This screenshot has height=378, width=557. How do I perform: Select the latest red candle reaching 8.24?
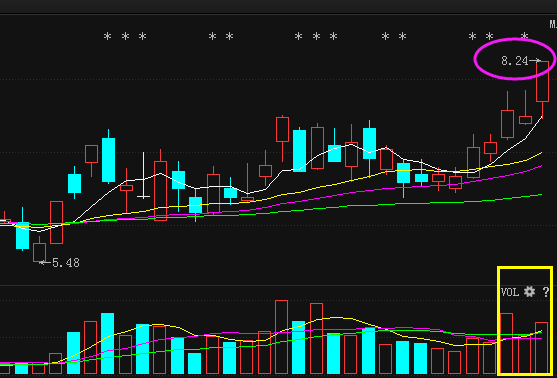tap(542, 89)
